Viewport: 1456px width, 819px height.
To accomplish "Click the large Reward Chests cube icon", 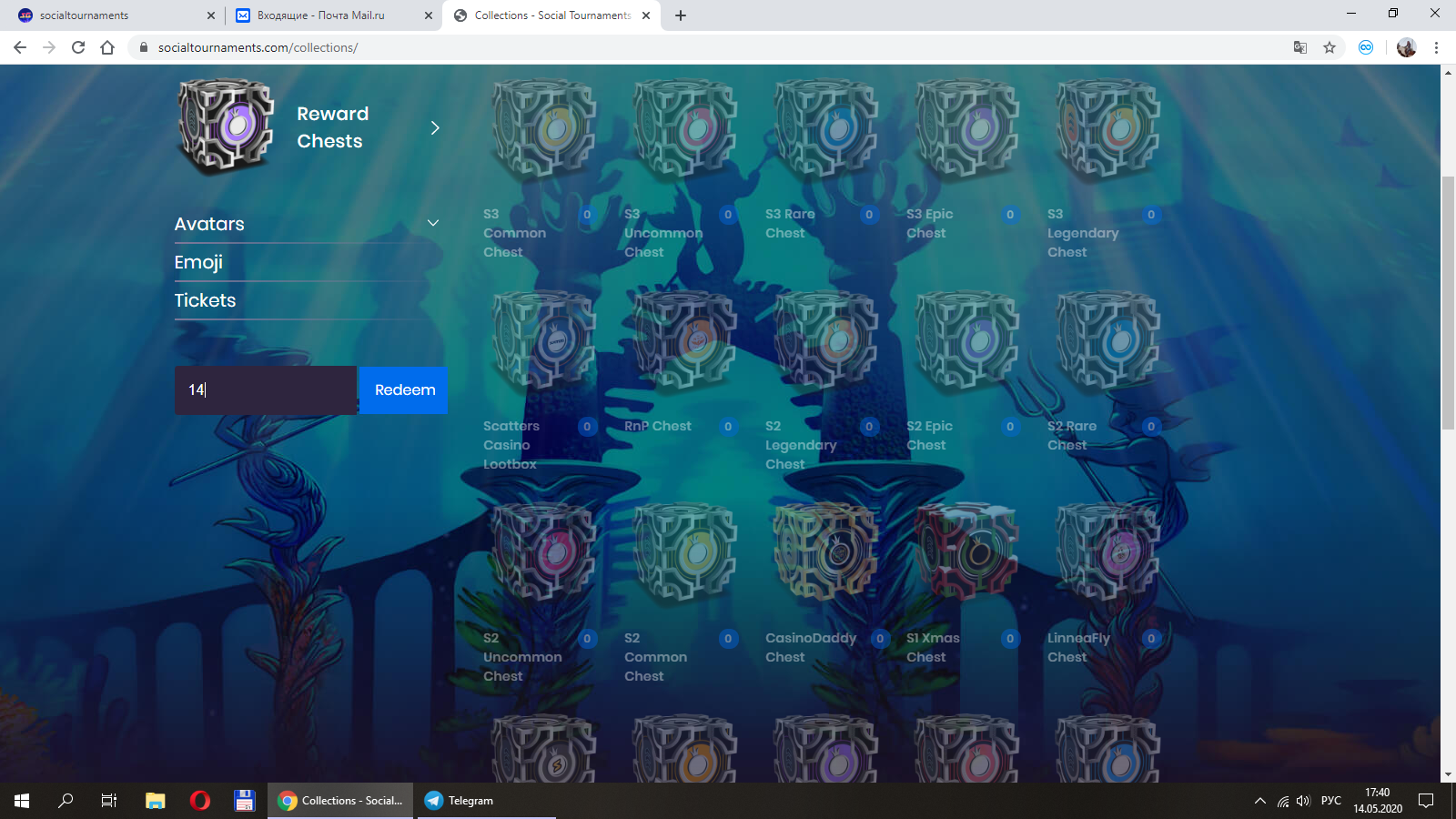I will click(226, 126).
